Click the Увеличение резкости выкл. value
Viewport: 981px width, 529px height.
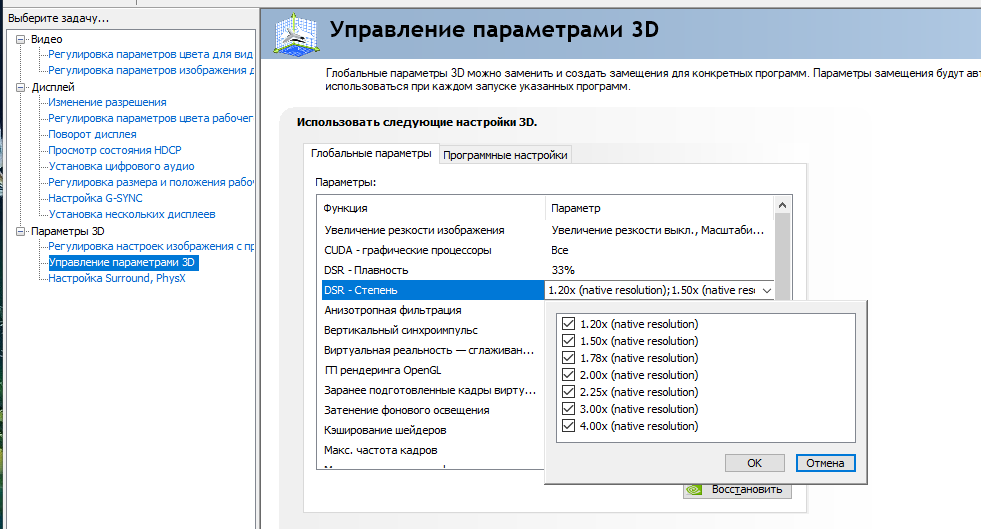pos(658,230)
